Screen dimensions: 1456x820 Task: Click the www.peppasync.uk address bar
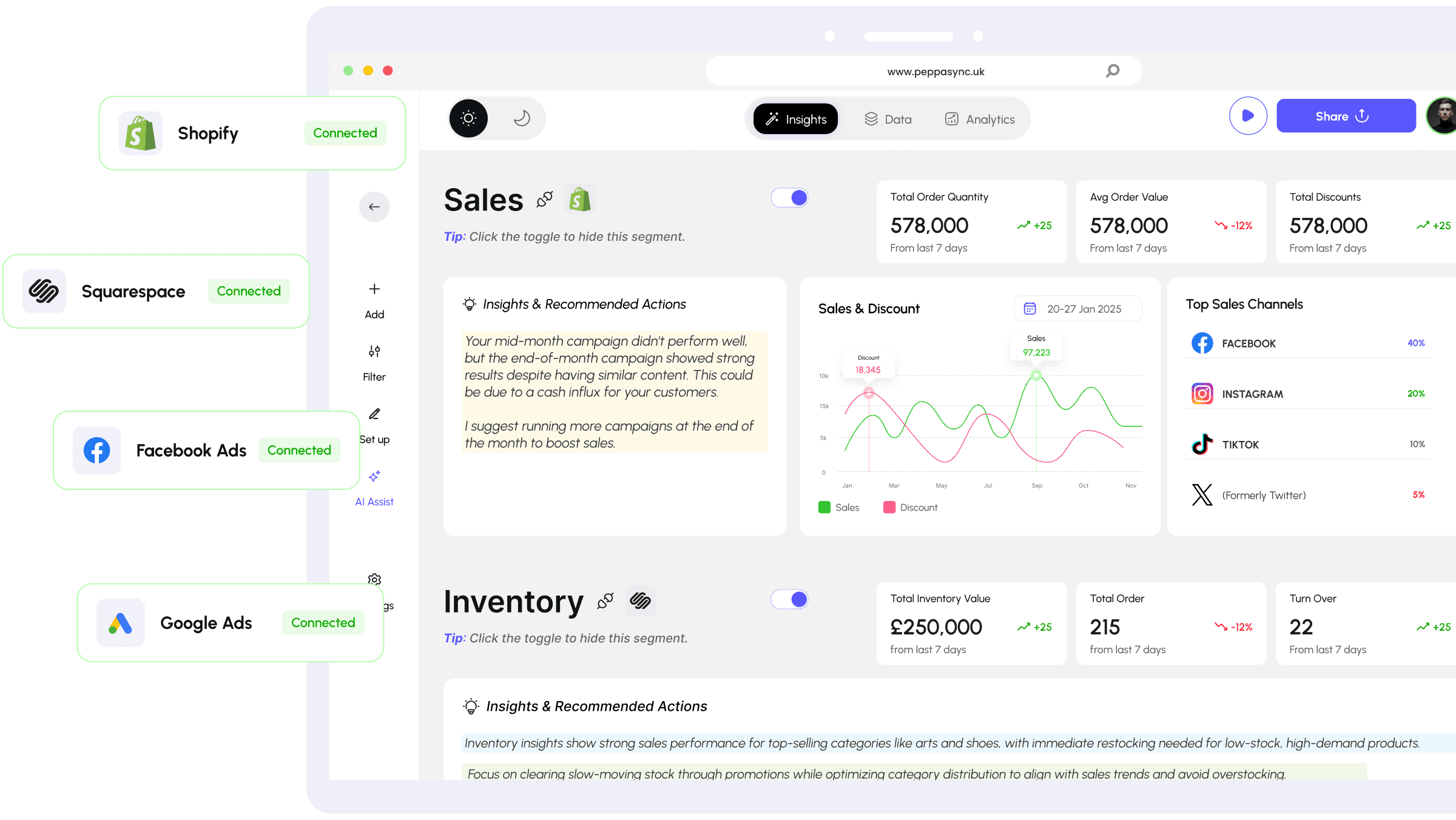pyautogui.click(x=923, y=71)
